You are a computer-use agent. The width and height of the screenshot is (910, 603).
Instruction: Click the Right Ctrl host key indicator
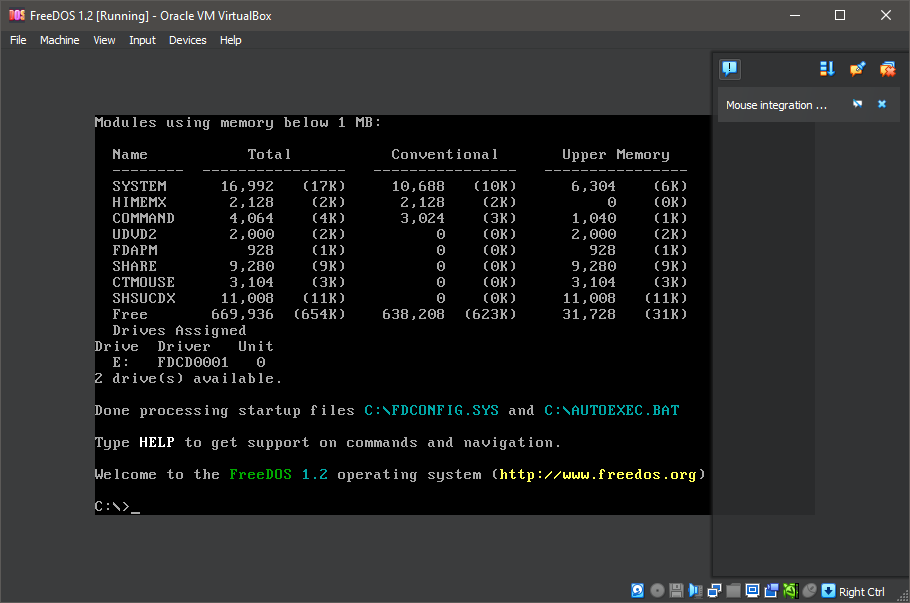click(861, 592)
